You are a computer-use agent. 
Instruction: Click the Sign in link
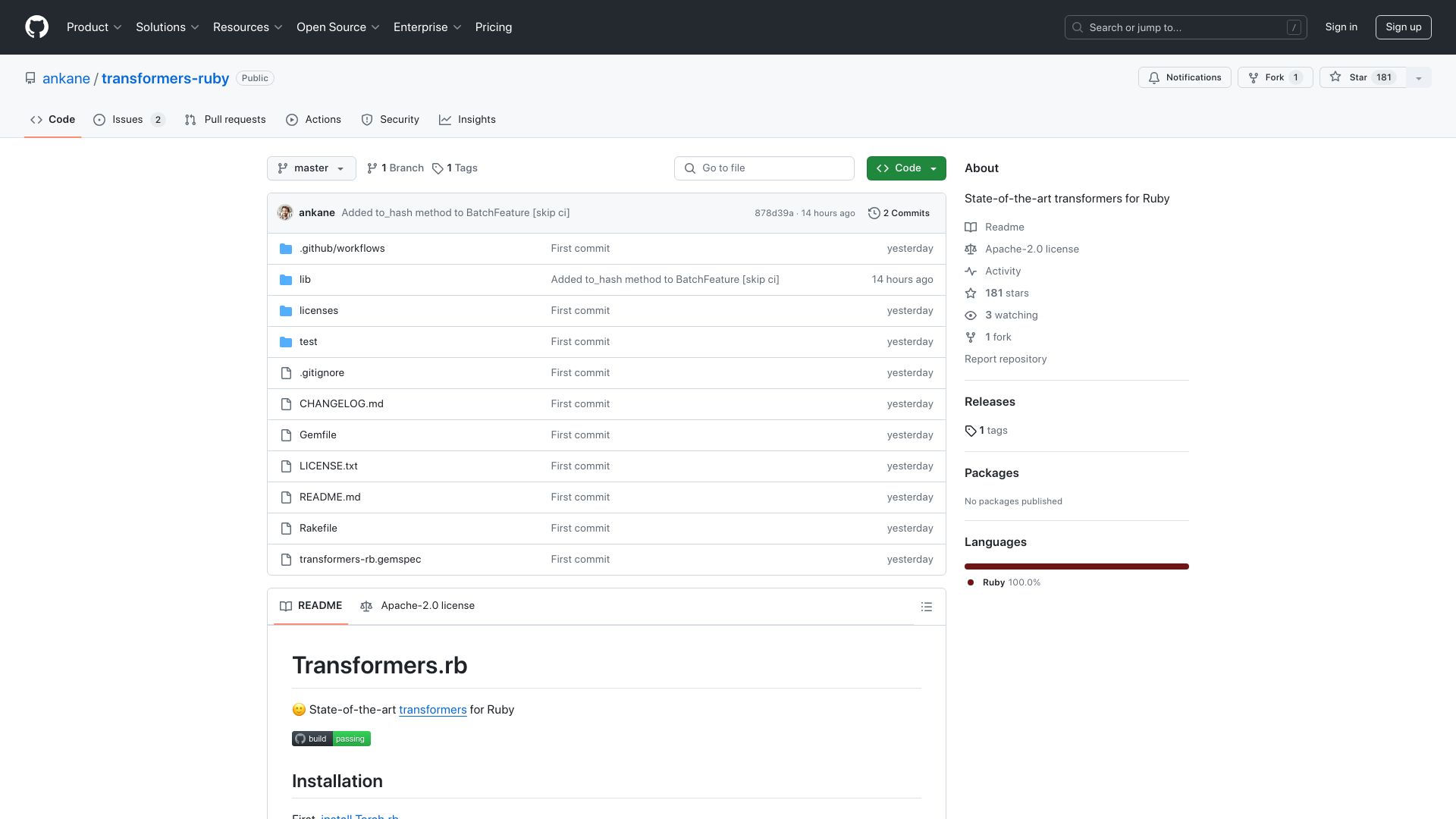[x=1341, y=27]
